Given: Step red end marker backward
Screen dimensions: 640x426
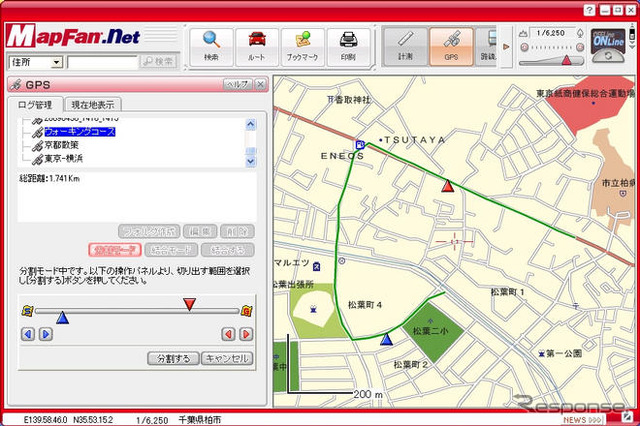Looking at the screenshot, I should 228,334.
